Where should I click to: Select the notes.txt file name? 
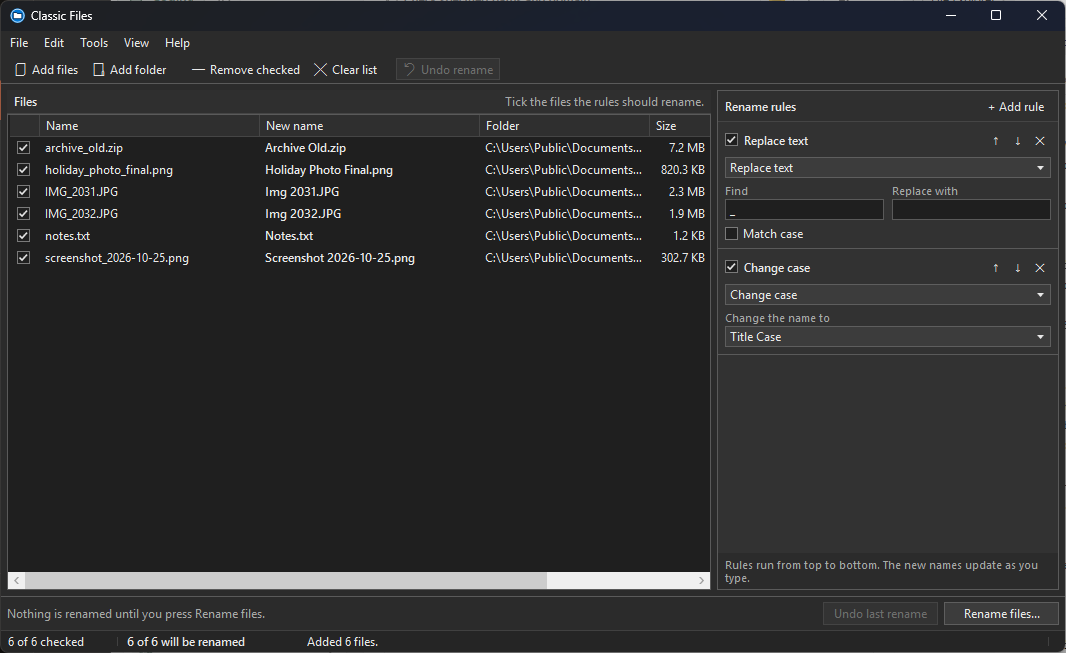[67, 236]
